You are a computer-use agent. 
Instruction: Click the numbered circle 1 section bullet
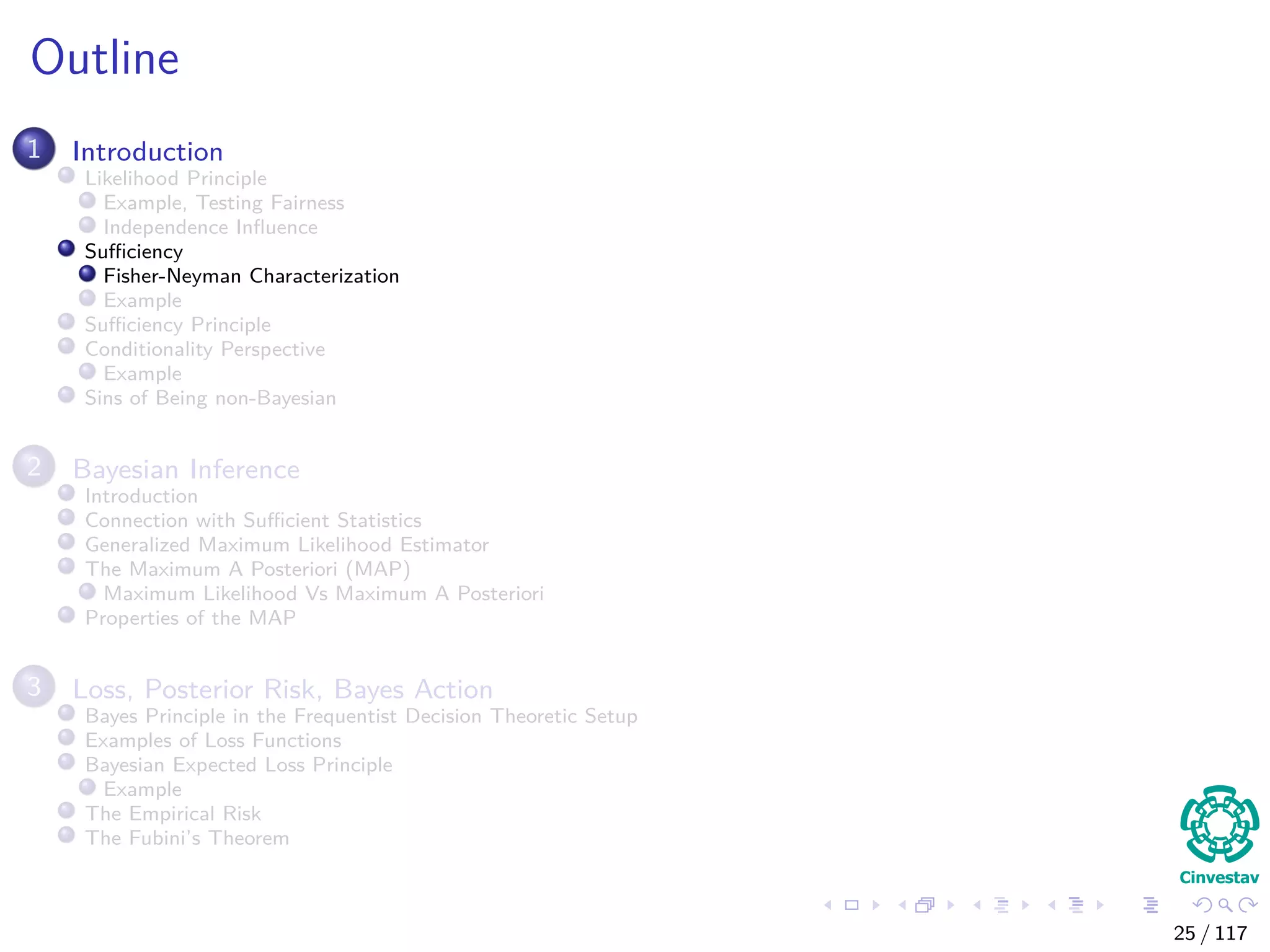[34, 149]
